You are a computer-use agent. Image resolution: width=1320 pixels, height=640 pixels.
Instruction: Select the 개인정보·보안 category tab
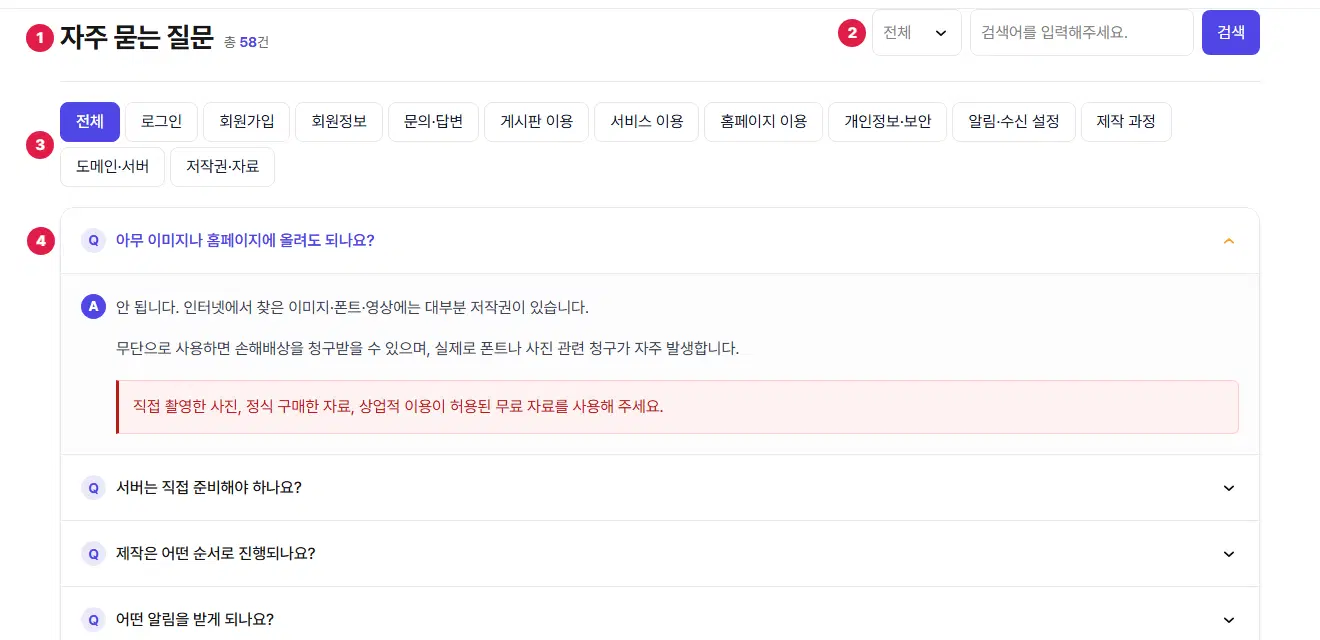click(x=887, y=122)
